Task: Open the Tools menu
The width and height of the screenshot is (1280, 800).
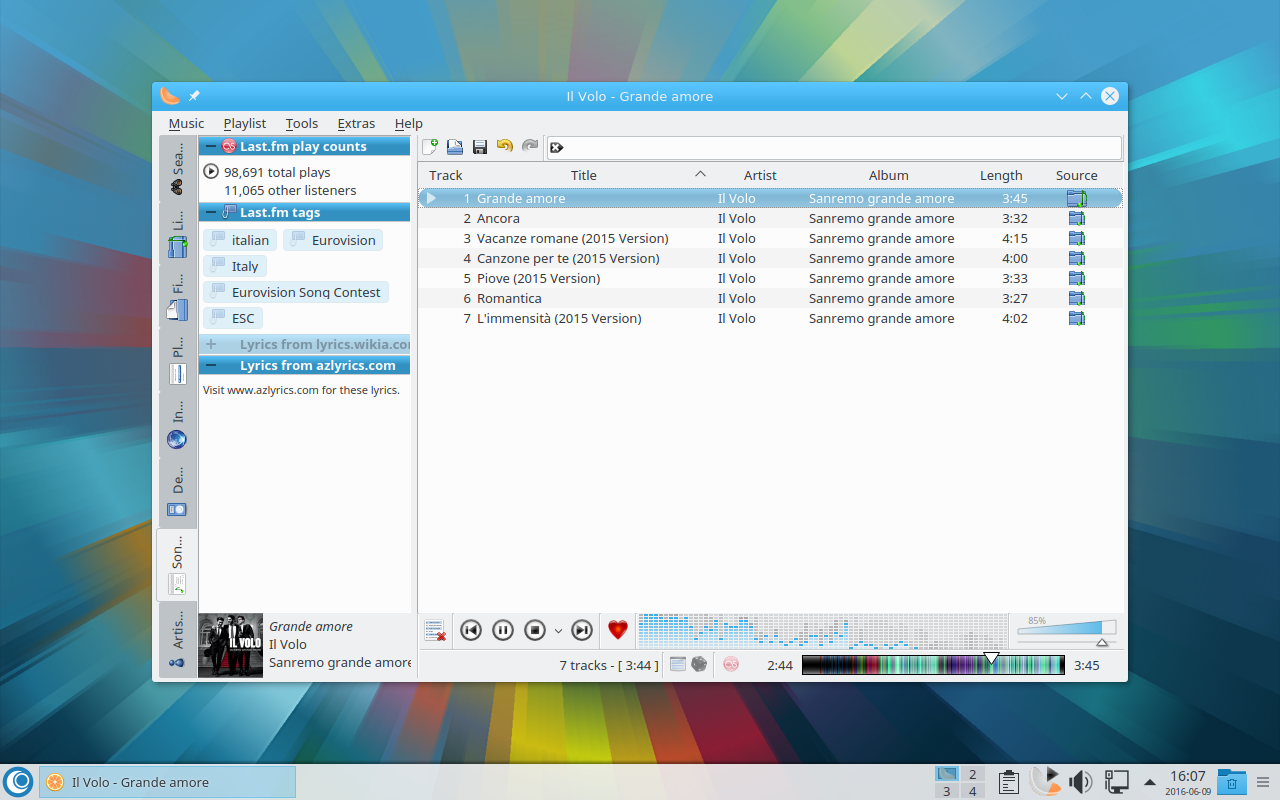Action: pyautogui.click(x=301, y=123)
